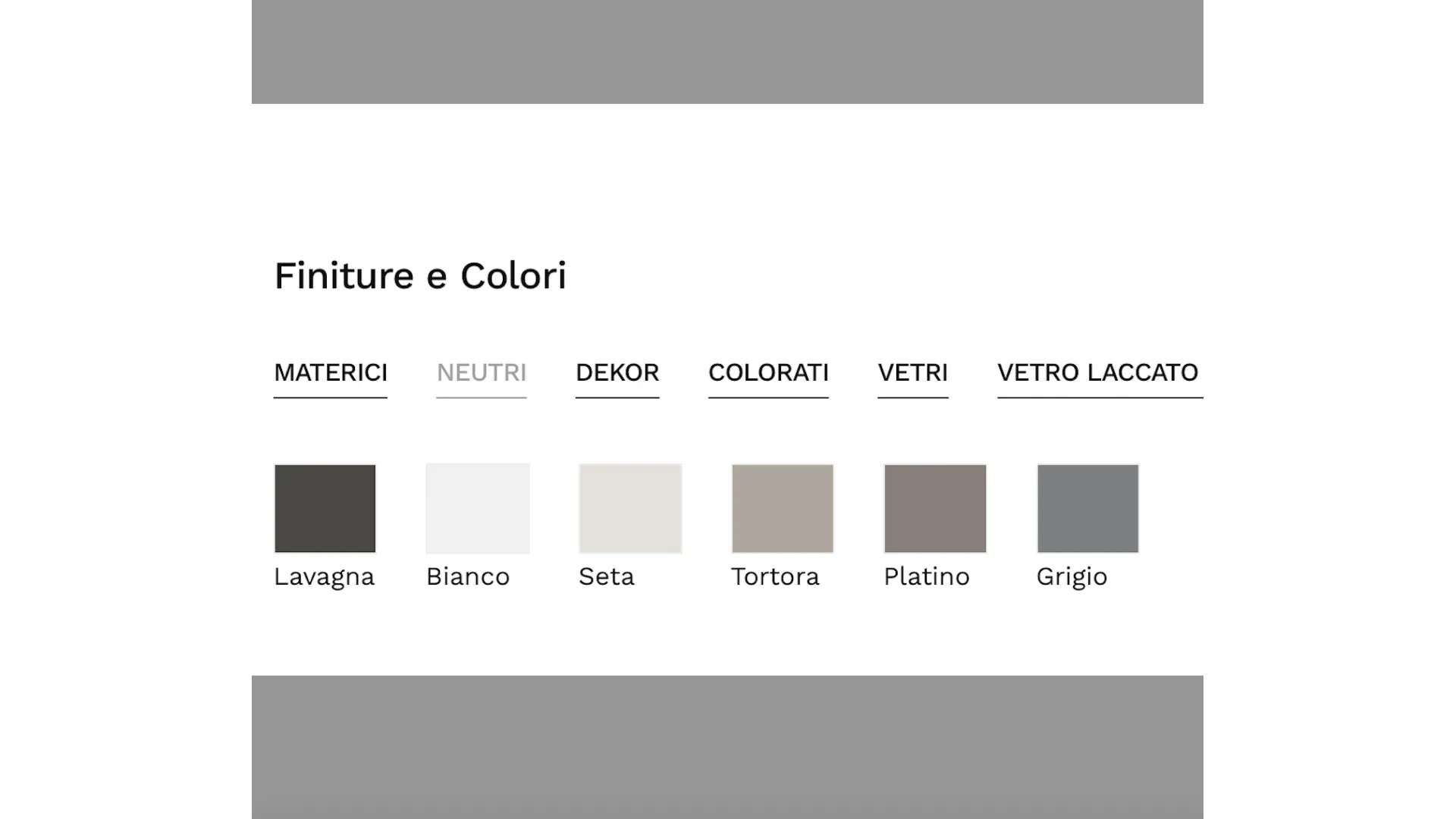Click the Bianco label text

point(467,577)
